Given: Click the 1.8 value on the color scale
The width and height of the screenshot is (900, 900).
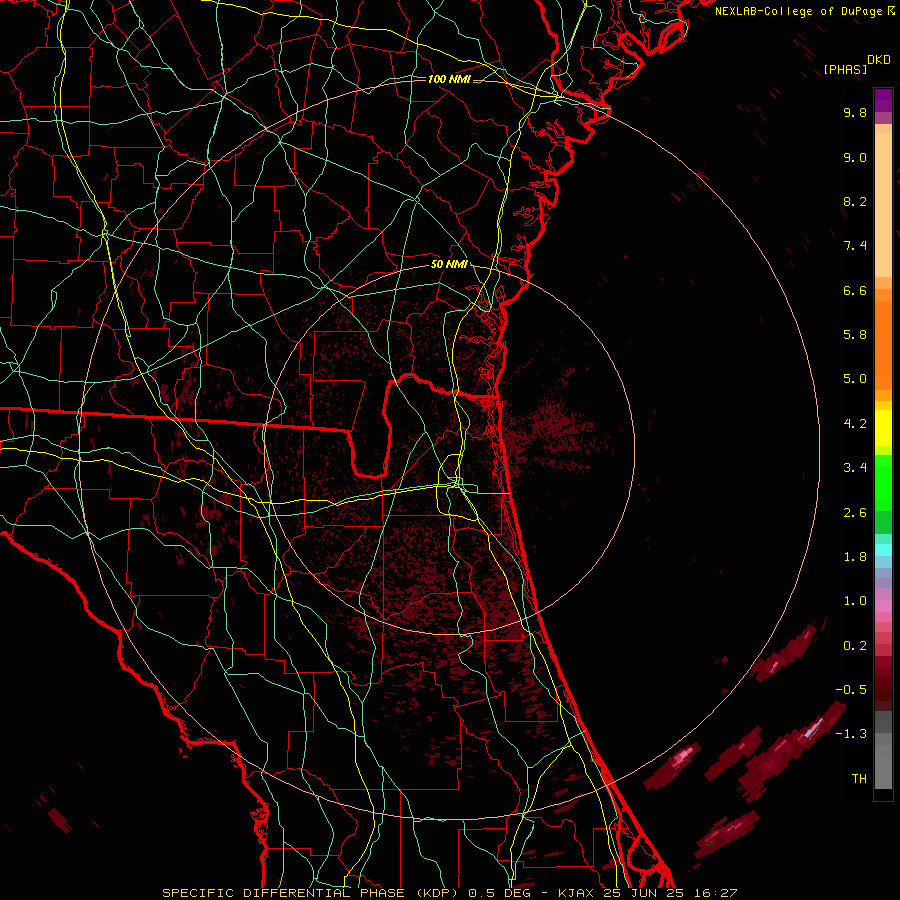Looking at the screenshot, I should (855, 557).
